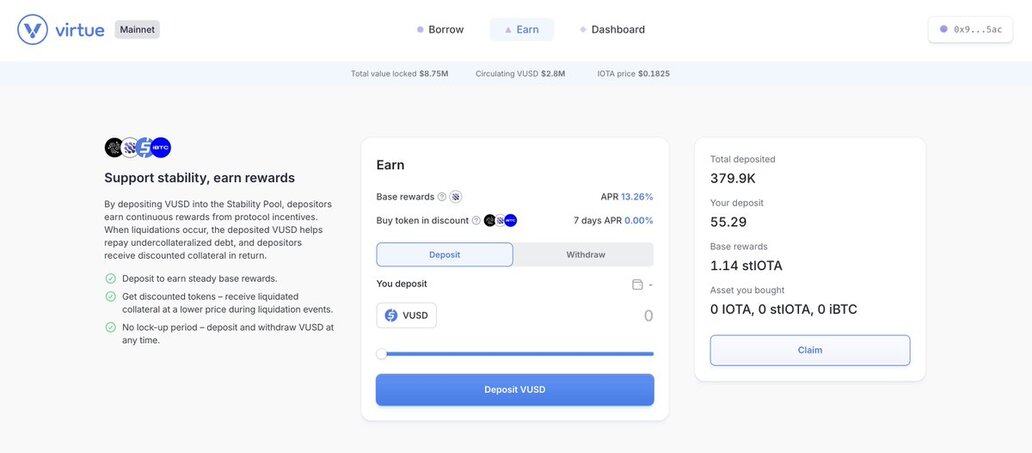
Task: Open the VUSD token selector
Action: [x=406, y=316]
